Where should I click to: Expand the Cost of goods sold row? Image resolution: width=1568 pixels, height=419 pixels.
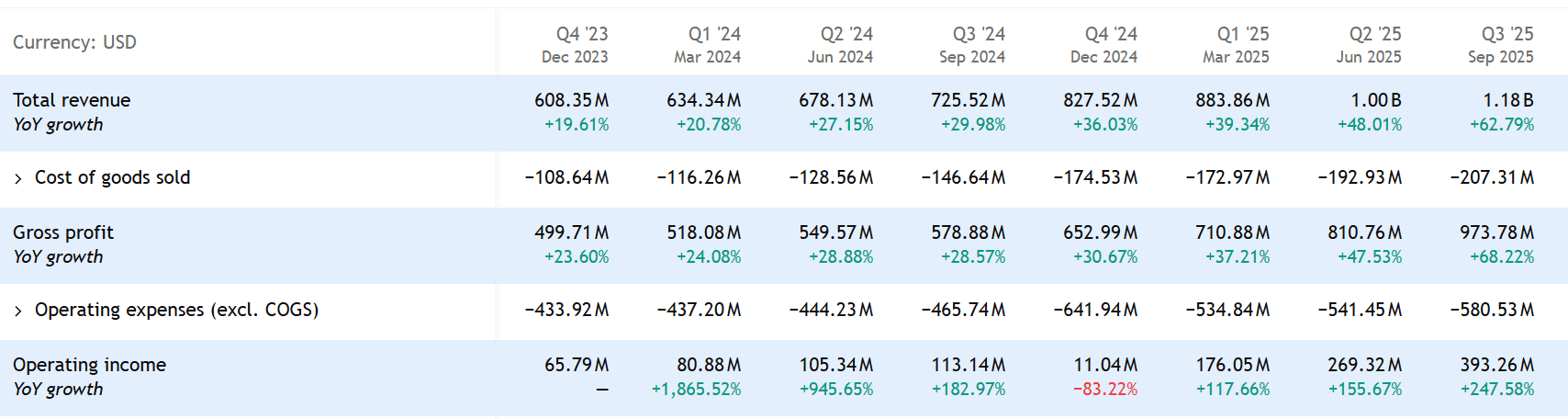coord(18,178)
